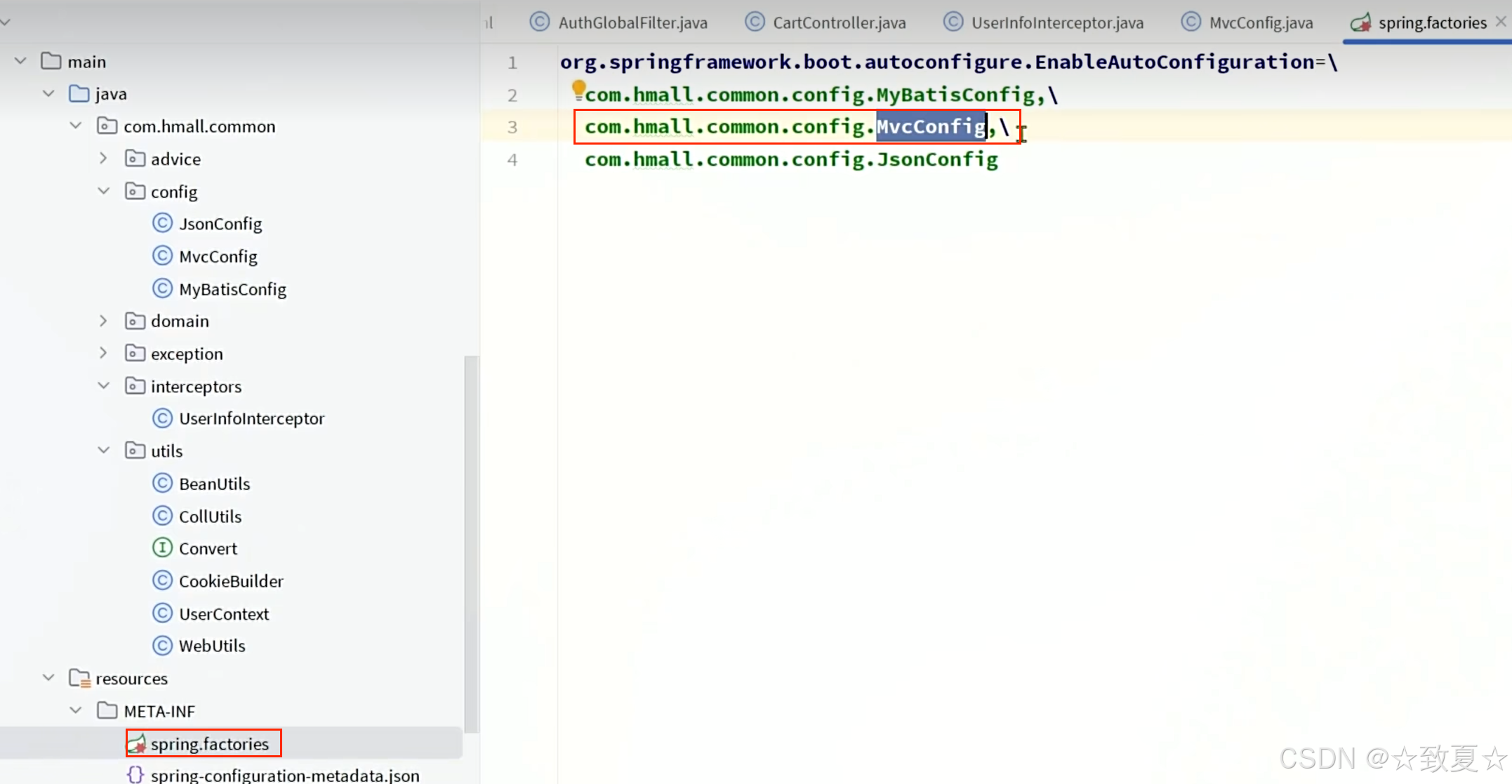
Task: Click the yellow lightbulb intention icon
Action: 578,88
